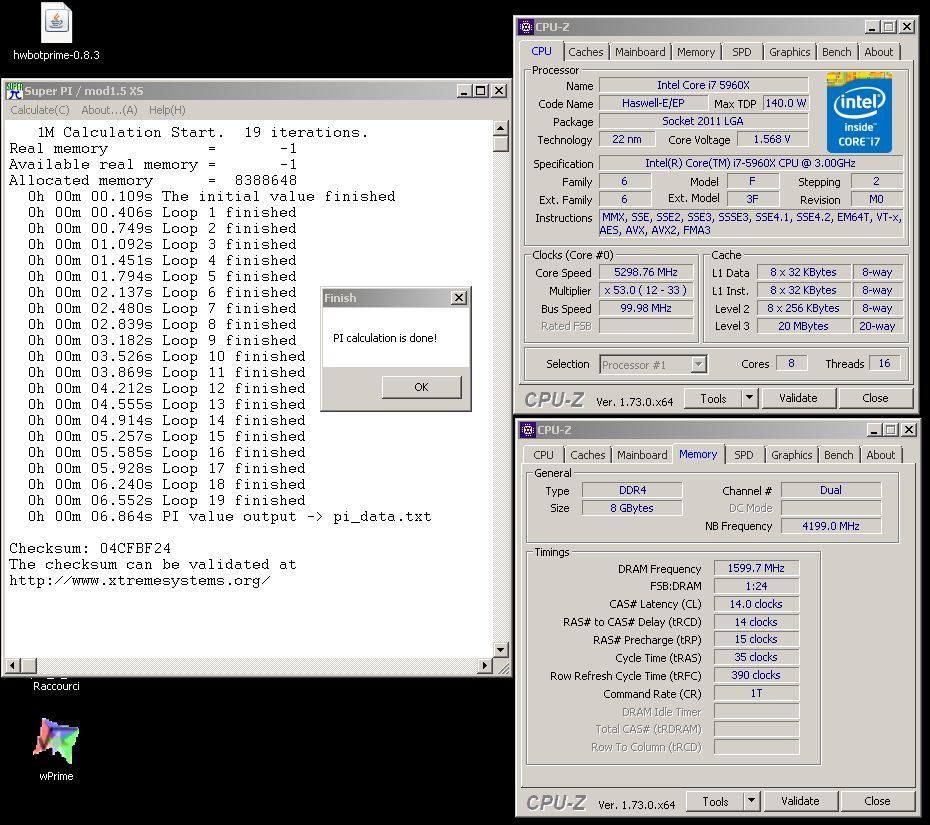
Task: Click Close button in bottom CPU-Z
Action: coord(877,801)
